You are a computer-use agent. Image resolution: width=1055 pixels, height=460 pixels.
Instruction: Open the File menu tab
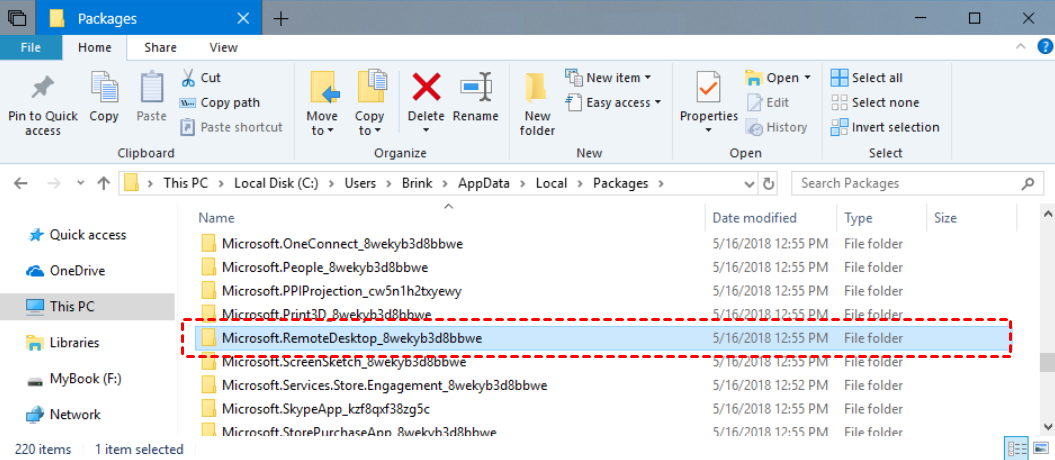(x=30, y=47)
